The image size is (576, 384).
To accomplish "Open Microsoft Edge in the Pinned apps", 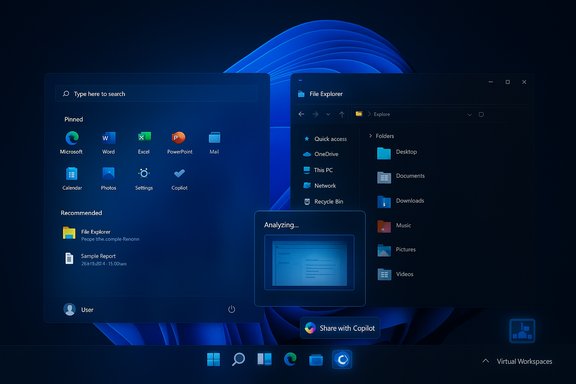I will coord(72,143).
